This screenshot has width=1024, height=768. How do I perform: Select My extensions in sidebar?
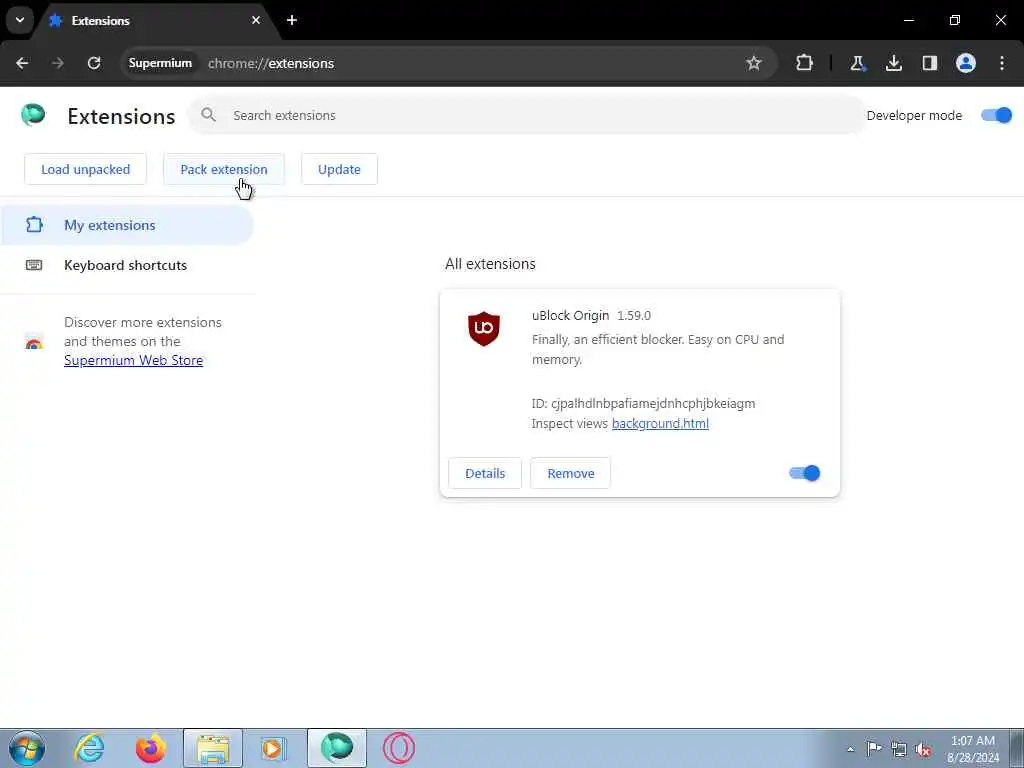pyautogui.click(x=127, y=225)
